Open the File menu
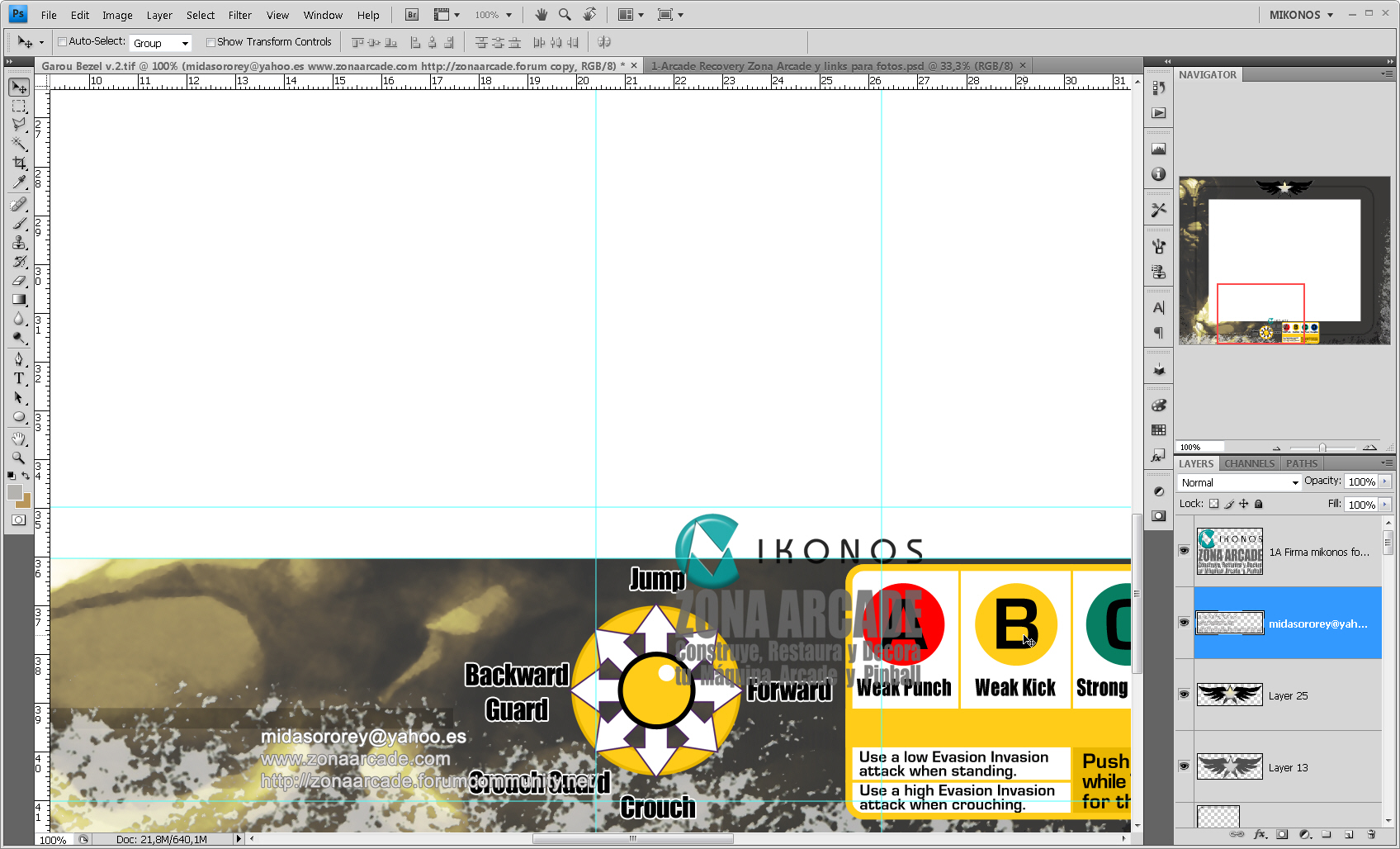 tap(49, 15)
